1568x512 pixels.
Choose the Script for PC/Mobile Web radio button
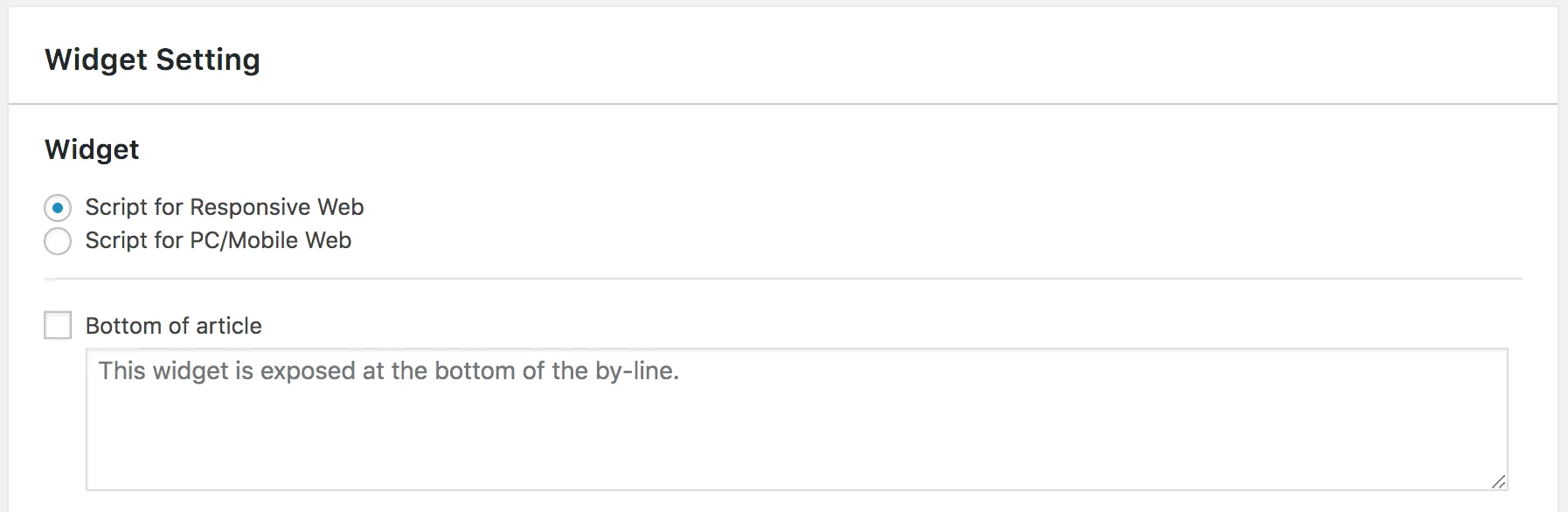[x=58, y=241]
